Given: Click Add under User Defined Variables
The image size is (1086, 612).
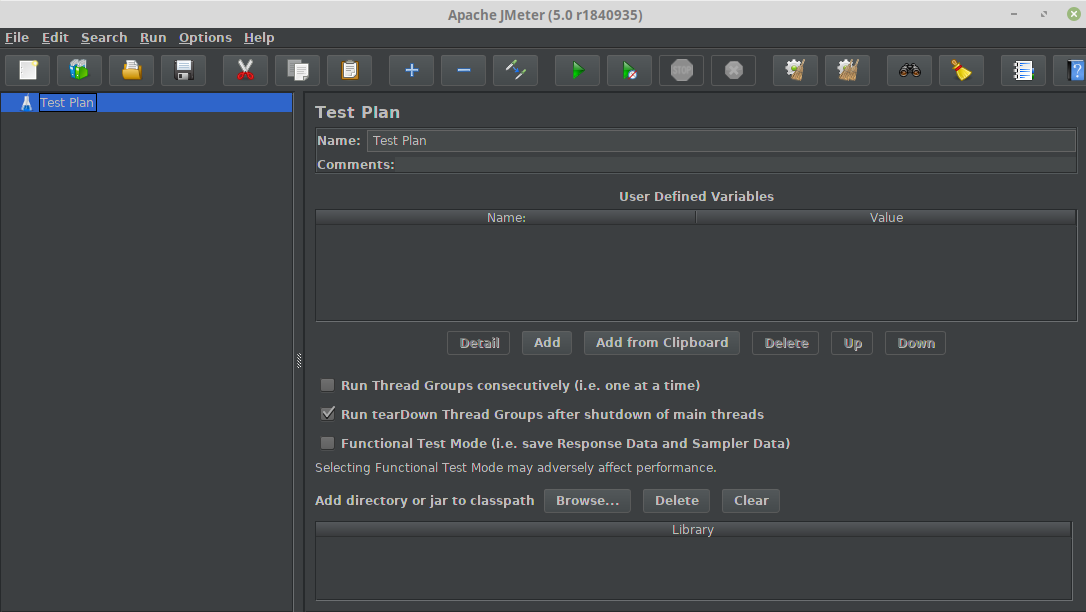Looking at the screenshot, I should (546, 343).
